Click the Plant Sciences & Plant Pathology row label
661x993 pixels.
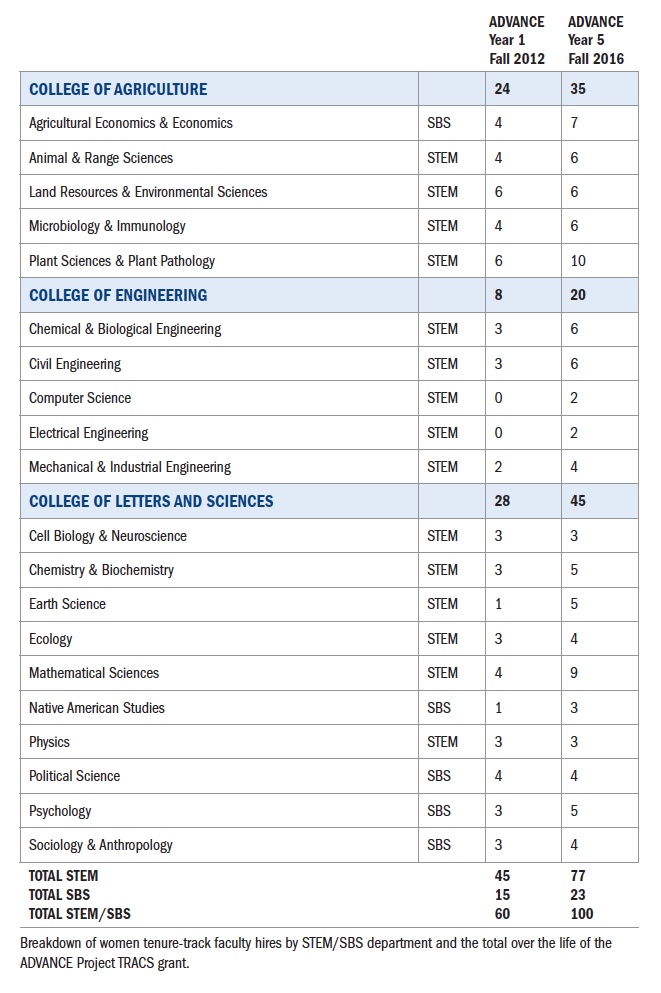click(122, 261)
